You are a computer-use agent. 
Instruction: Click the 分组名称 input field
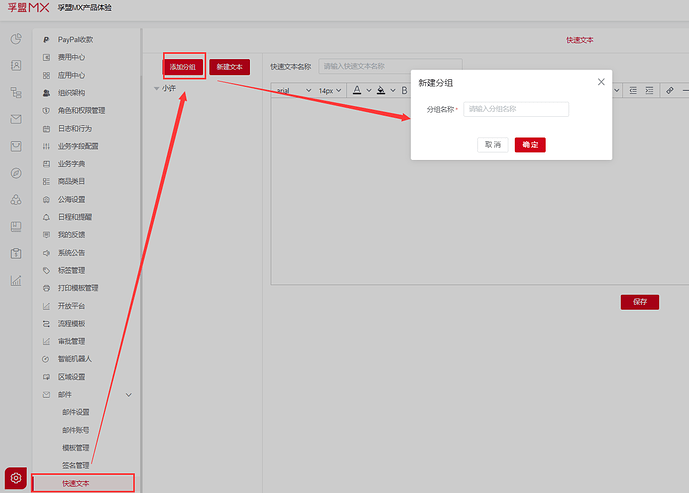click(x=516, y=109)
